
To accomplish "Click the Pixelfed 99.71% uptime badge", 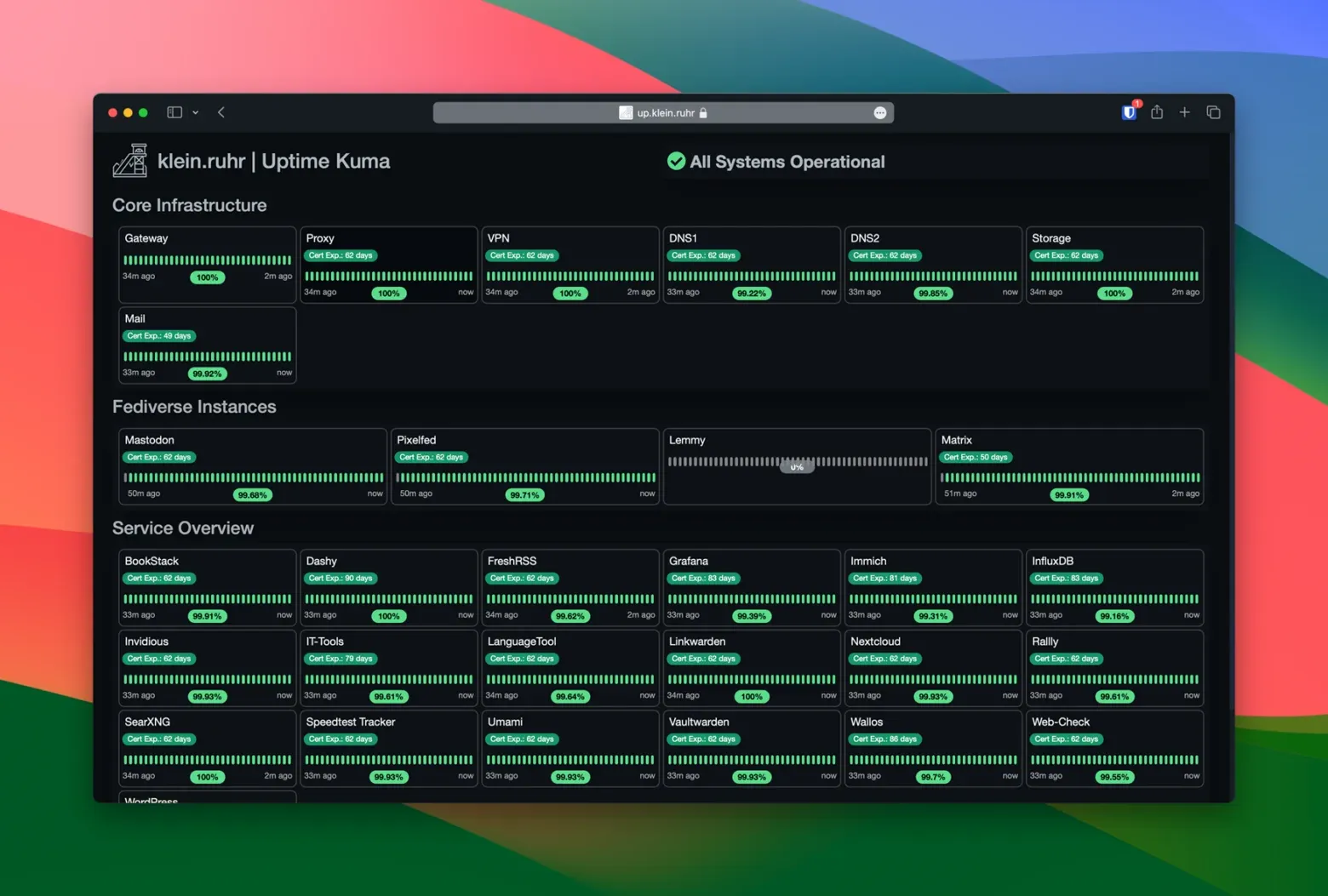I will 524,494.
